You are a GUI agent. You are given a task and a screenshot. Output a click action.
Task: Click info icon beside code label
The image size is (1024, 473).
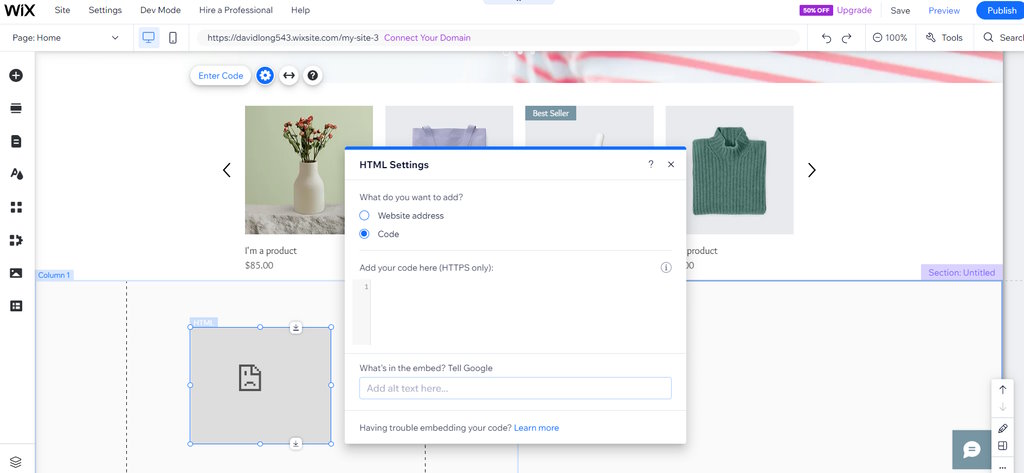pos(666,267)
